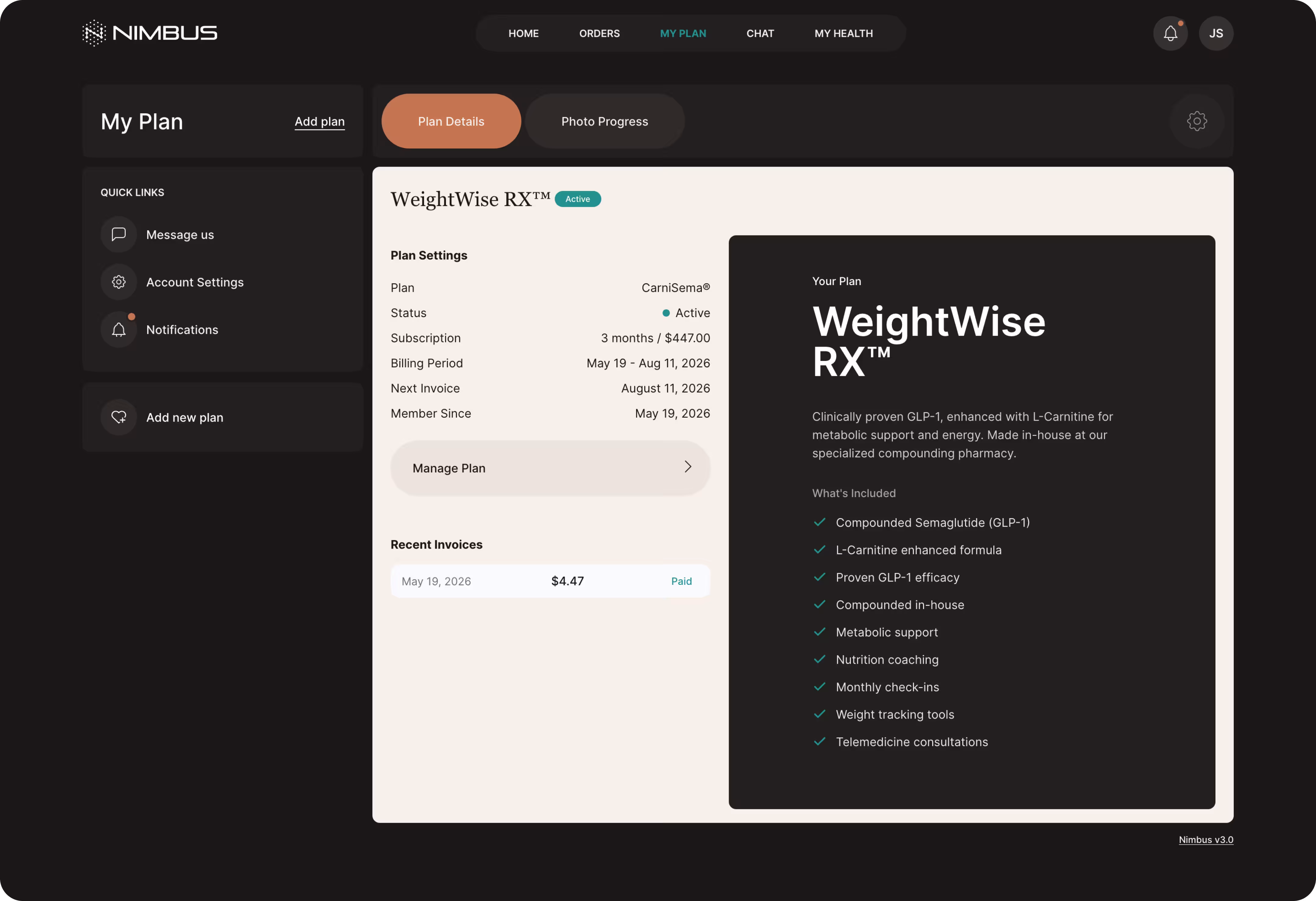Viewport: 1316px width, 901px height.
Task: Click Telemedicine consultations item
Action: coord(912,742)
